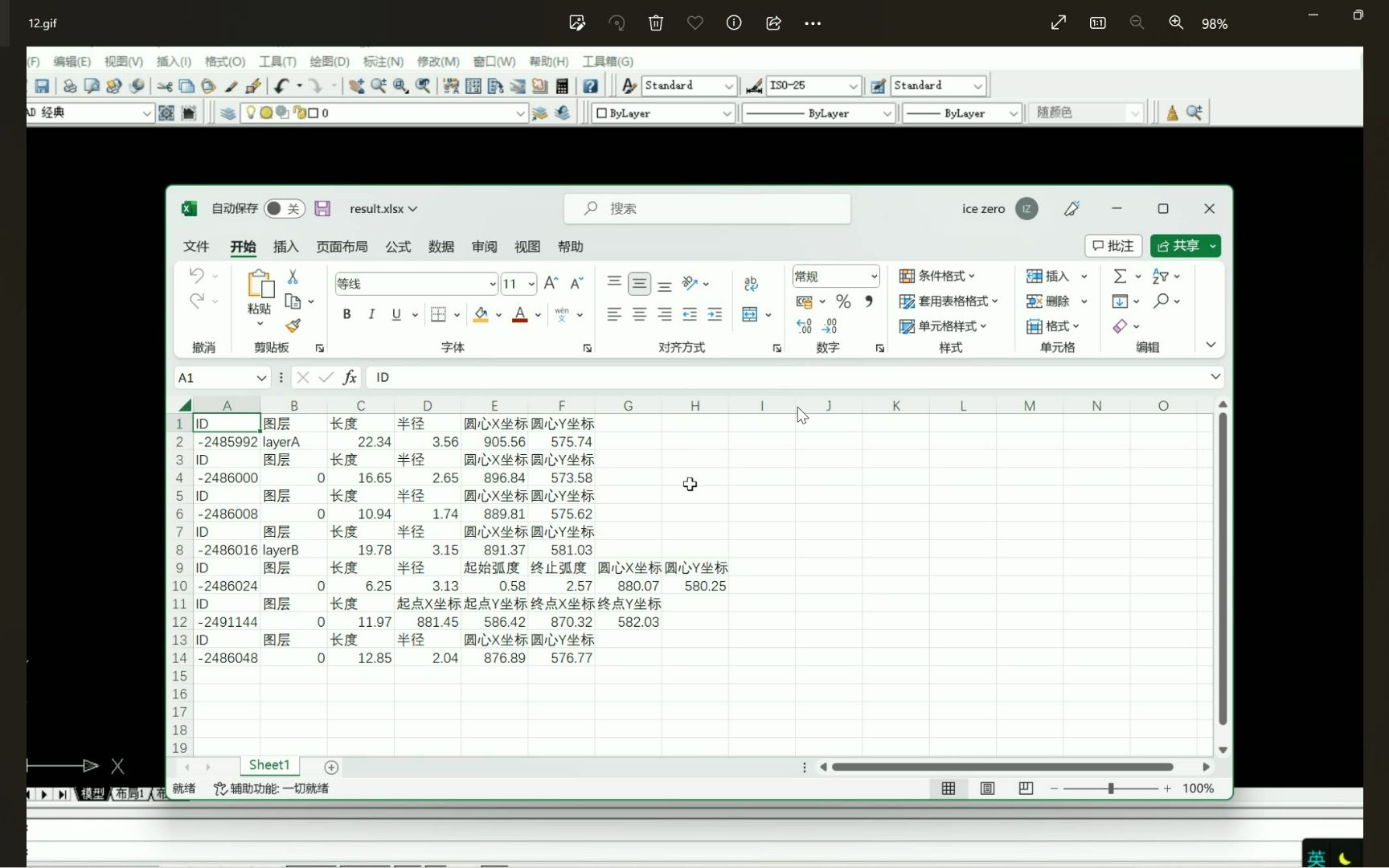Click the Percent Style icon

click(843, 301)
